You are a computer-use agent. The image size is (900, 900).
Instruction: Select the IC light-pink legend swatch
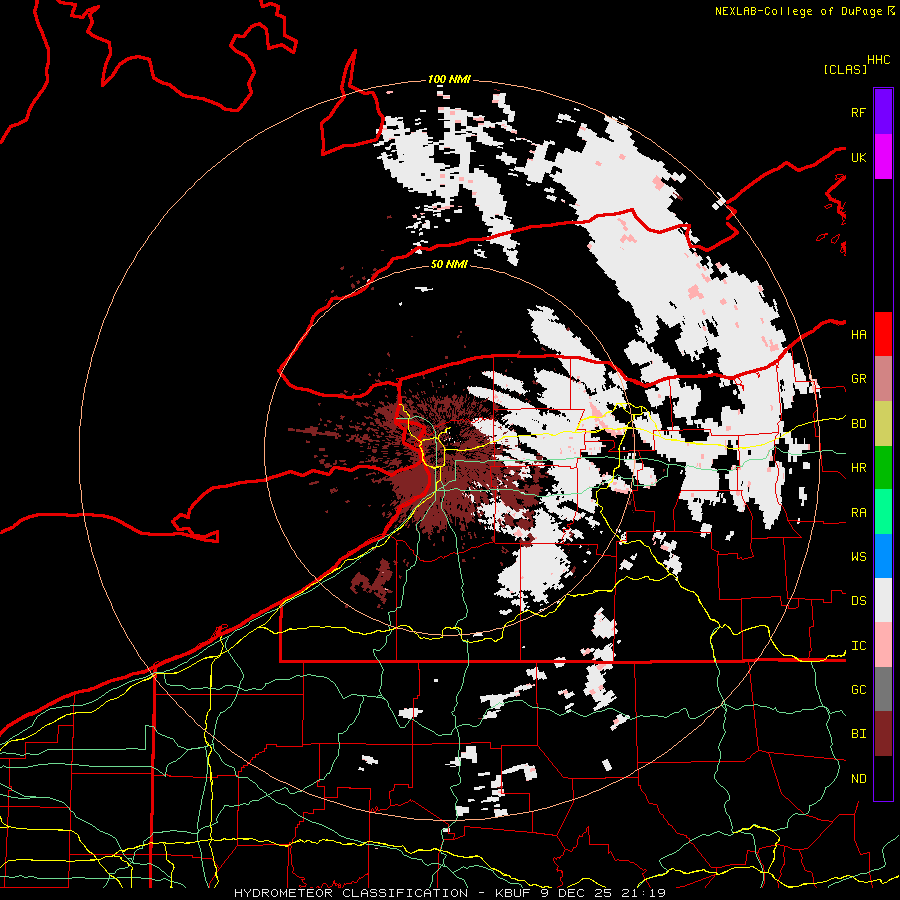[883, 646]
